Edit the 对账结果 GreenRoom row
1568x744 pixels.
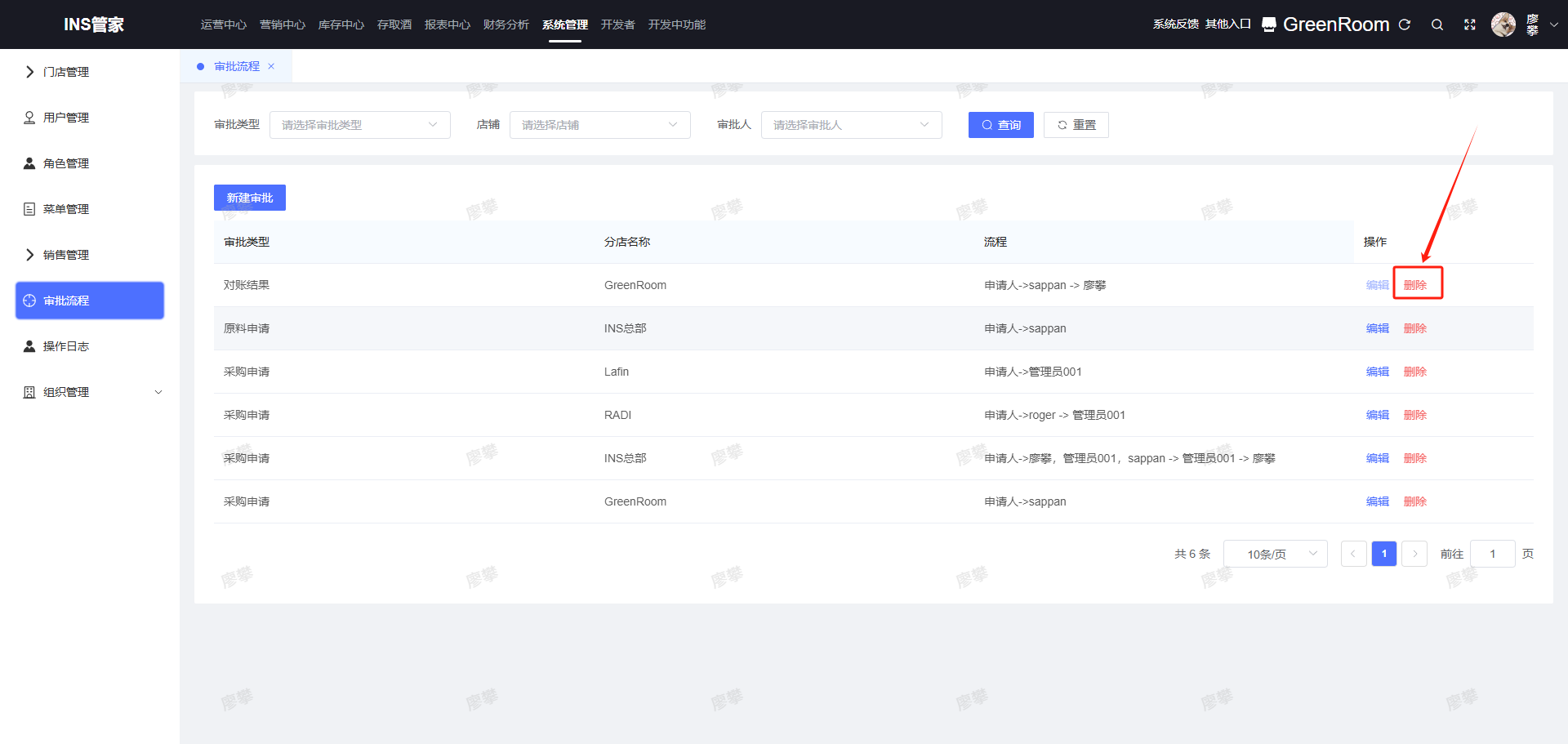coord(1378,285)
